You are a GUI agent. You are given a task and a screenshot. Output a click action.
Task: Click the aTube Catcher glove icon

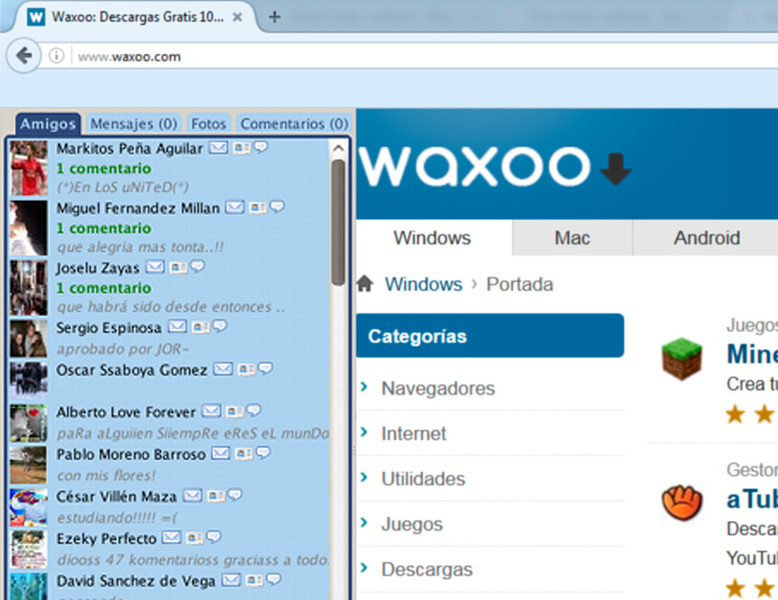[x=682, y=503]
